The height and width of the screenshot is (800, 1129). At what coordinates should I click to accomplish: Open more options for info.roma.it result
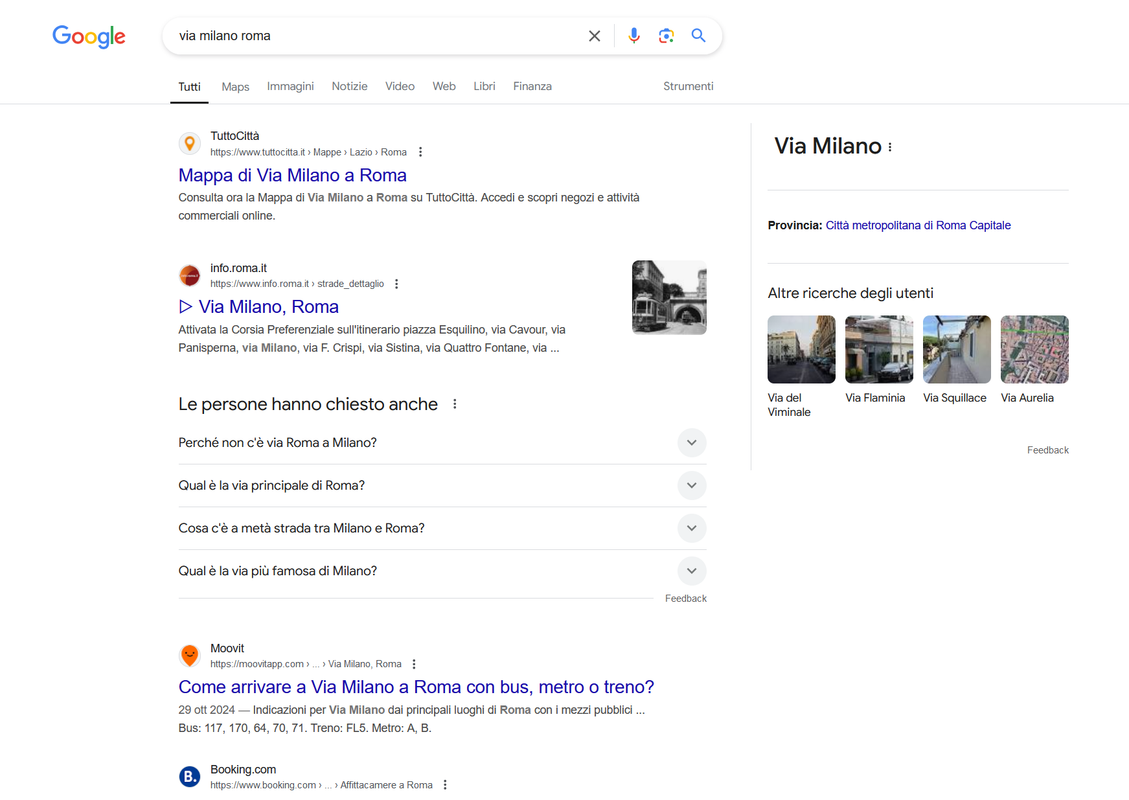point(397,284)
